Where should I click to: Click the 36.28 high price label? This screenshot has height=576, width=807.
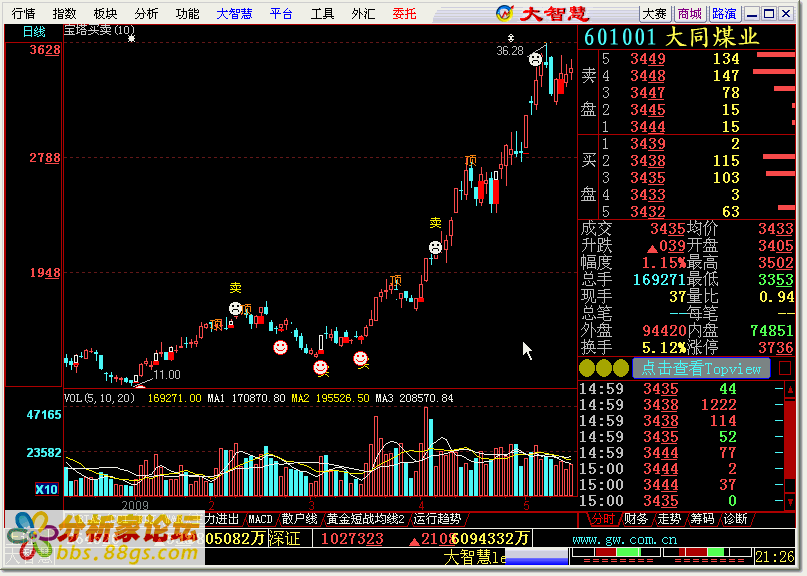(x=510, y=50)
